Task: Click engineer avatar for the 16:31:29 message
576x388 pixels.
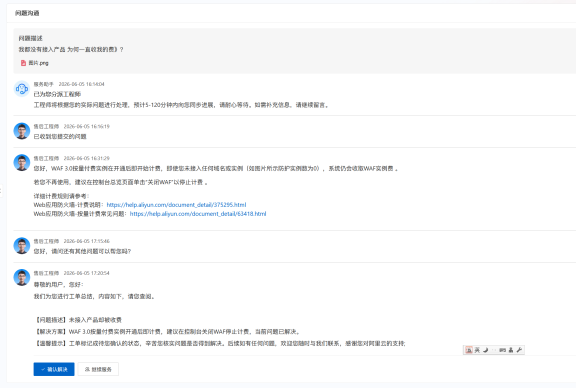Action: 22,162
